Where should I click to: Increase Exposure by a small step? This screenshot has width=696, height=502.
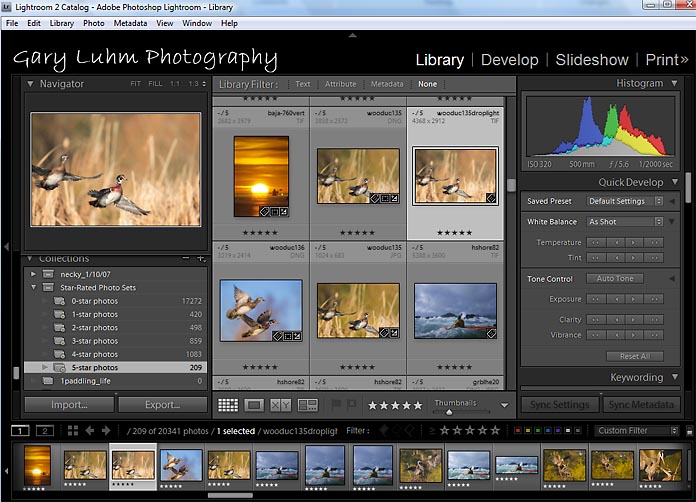tap(634, 299)
